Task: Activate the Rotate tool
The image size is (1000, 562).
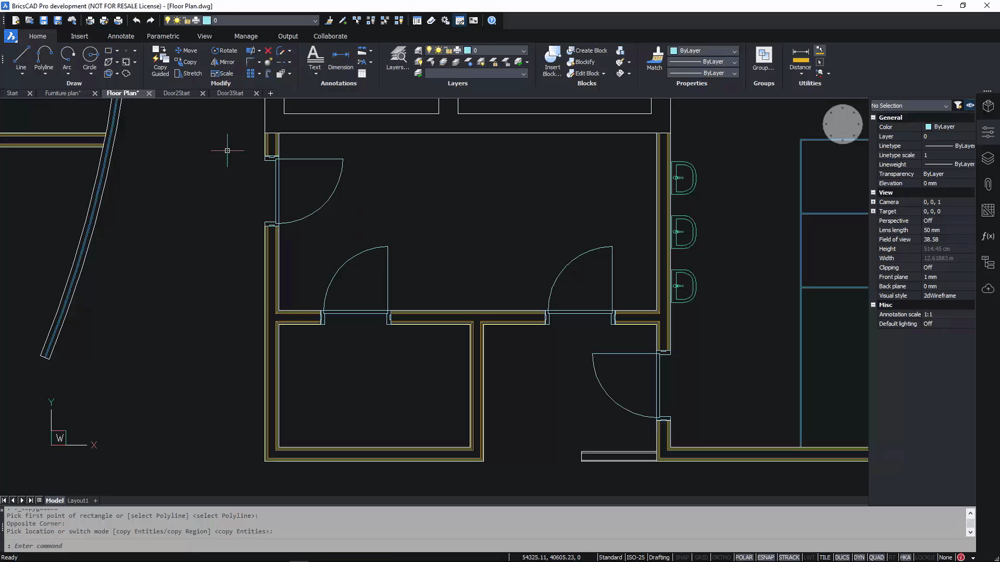Action: [224, 50]
